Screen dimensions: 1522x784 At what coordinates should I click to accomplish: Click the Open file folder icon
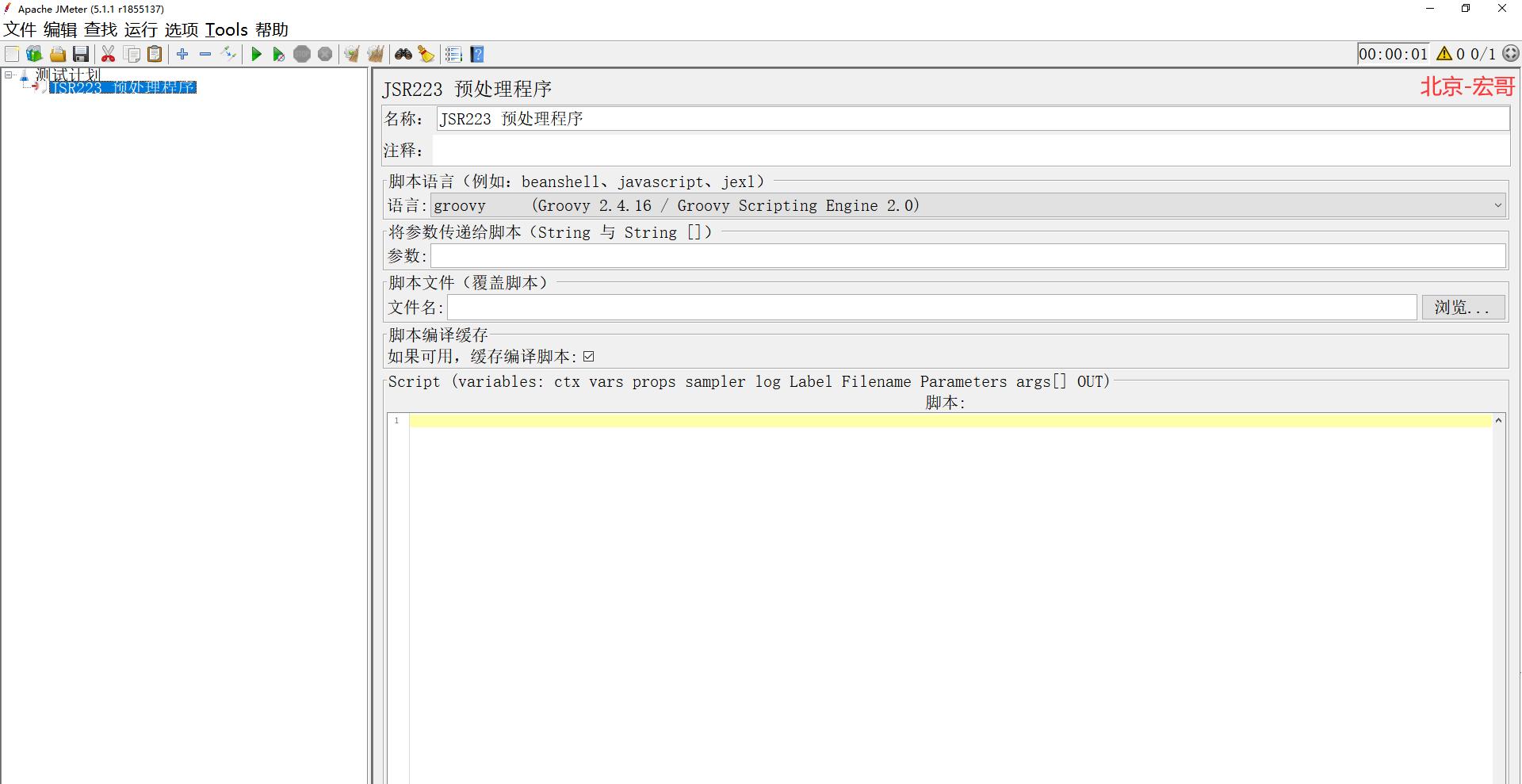[x=57, y=54]
